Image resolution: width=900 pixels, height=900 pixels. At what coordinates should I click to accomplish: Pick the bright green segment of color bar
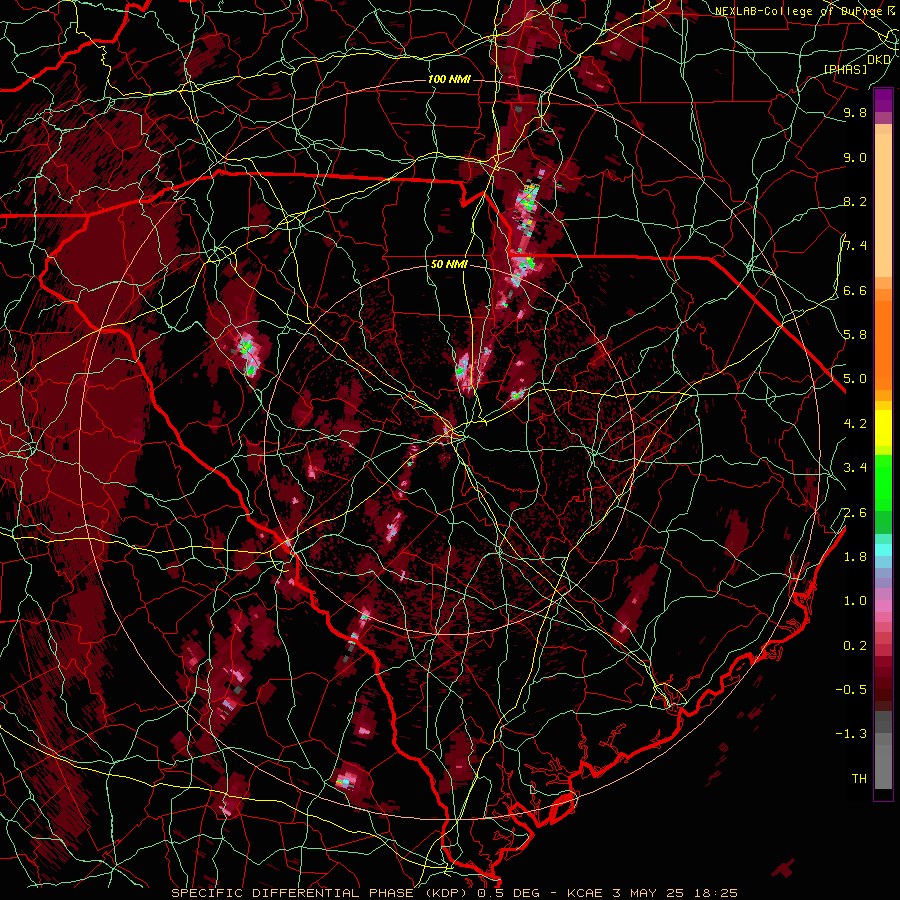883,482
